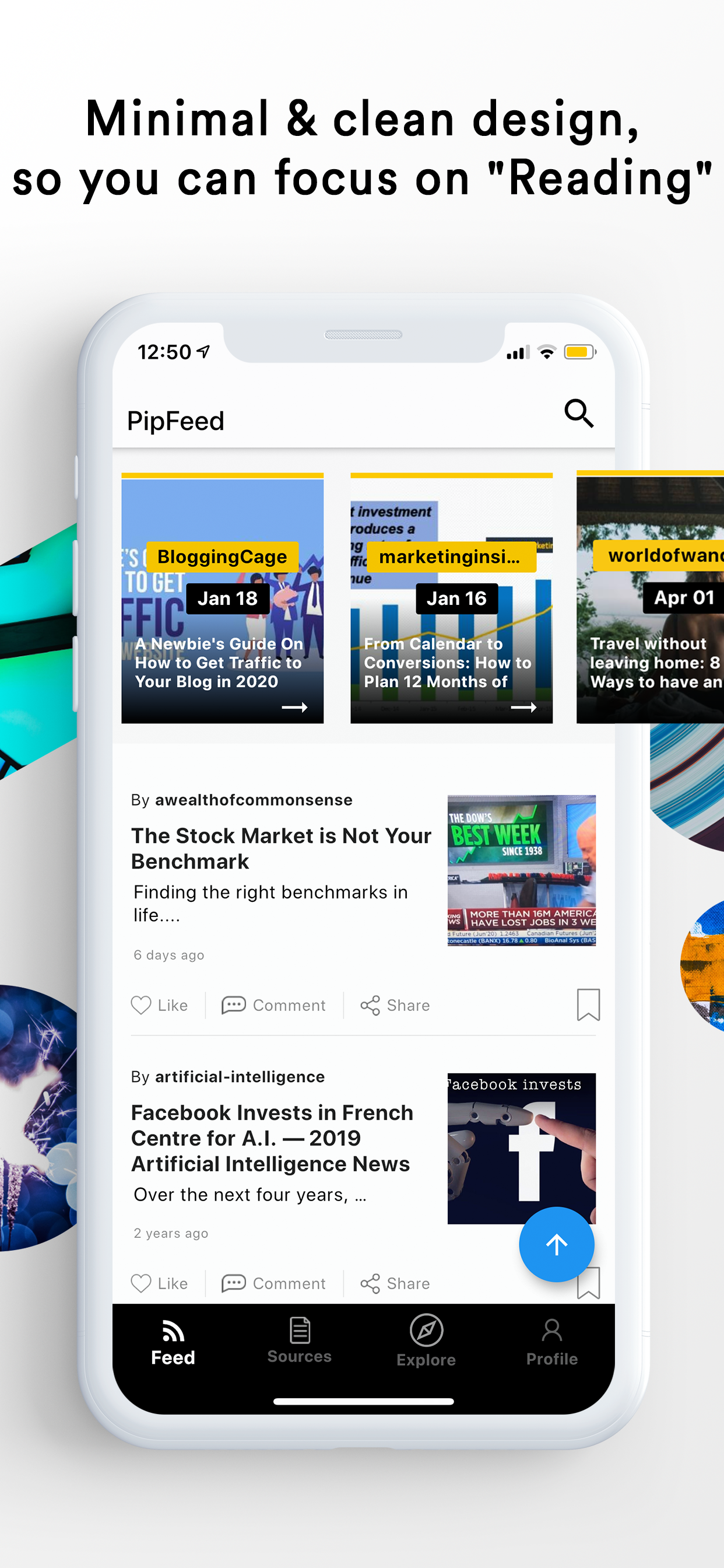Like the Facebook Invests article
Viewport: 724px width, 1568px height.
click(159, 1283)
